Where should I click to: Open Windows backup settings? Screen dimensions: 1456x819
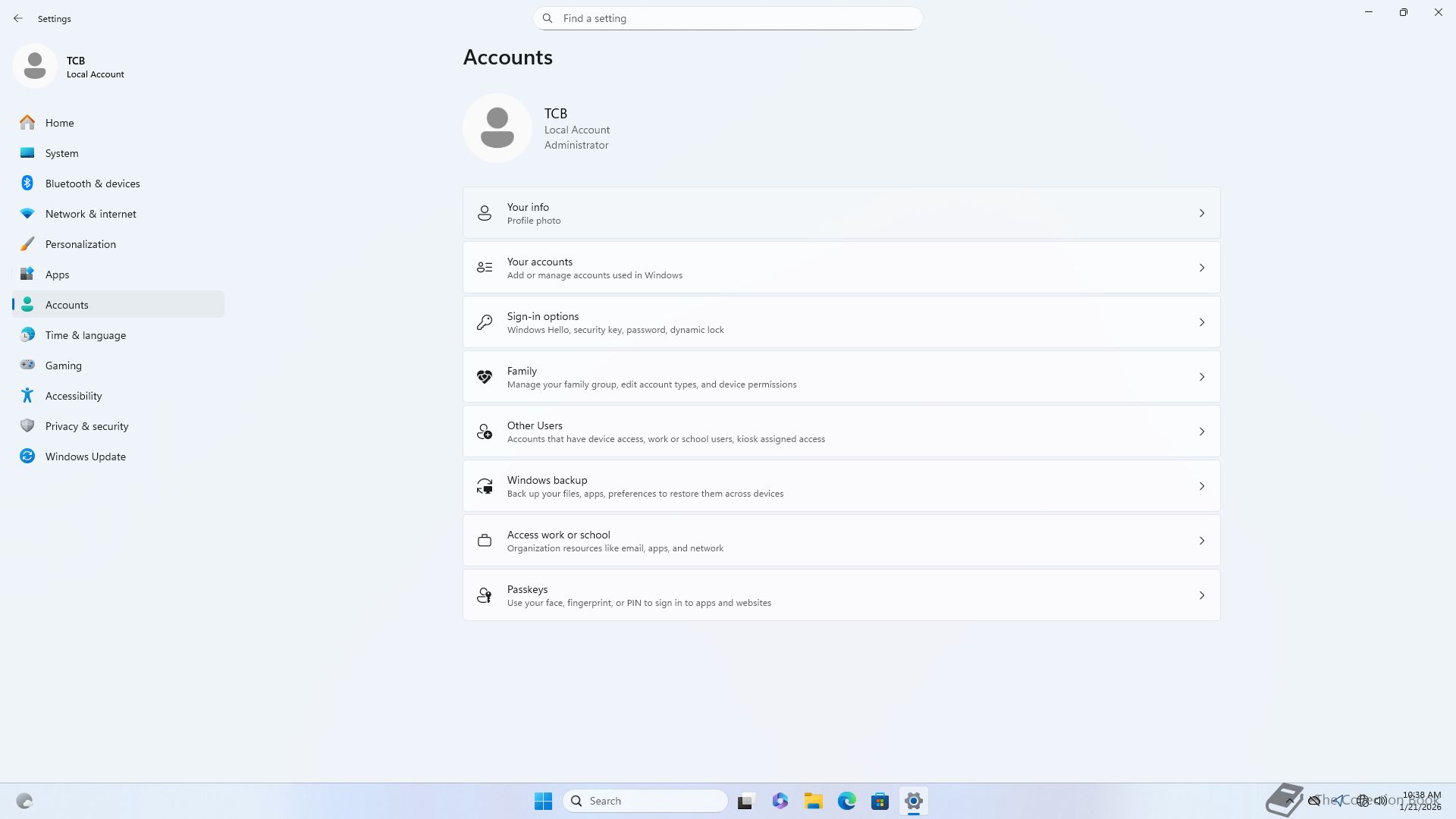[840, 486]
